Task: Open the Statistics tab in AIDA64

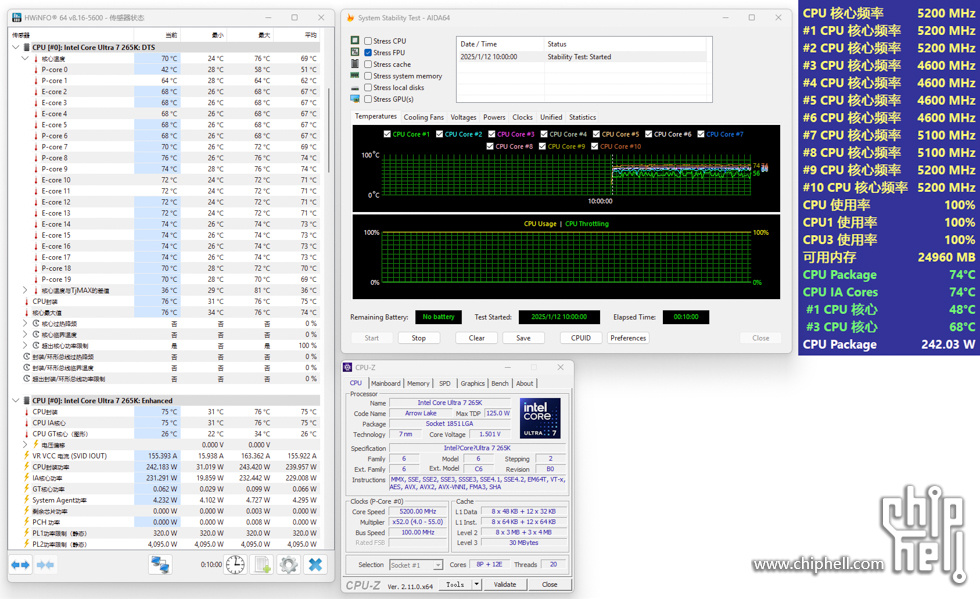Action: pyautogui.click(x=582, y=117)
